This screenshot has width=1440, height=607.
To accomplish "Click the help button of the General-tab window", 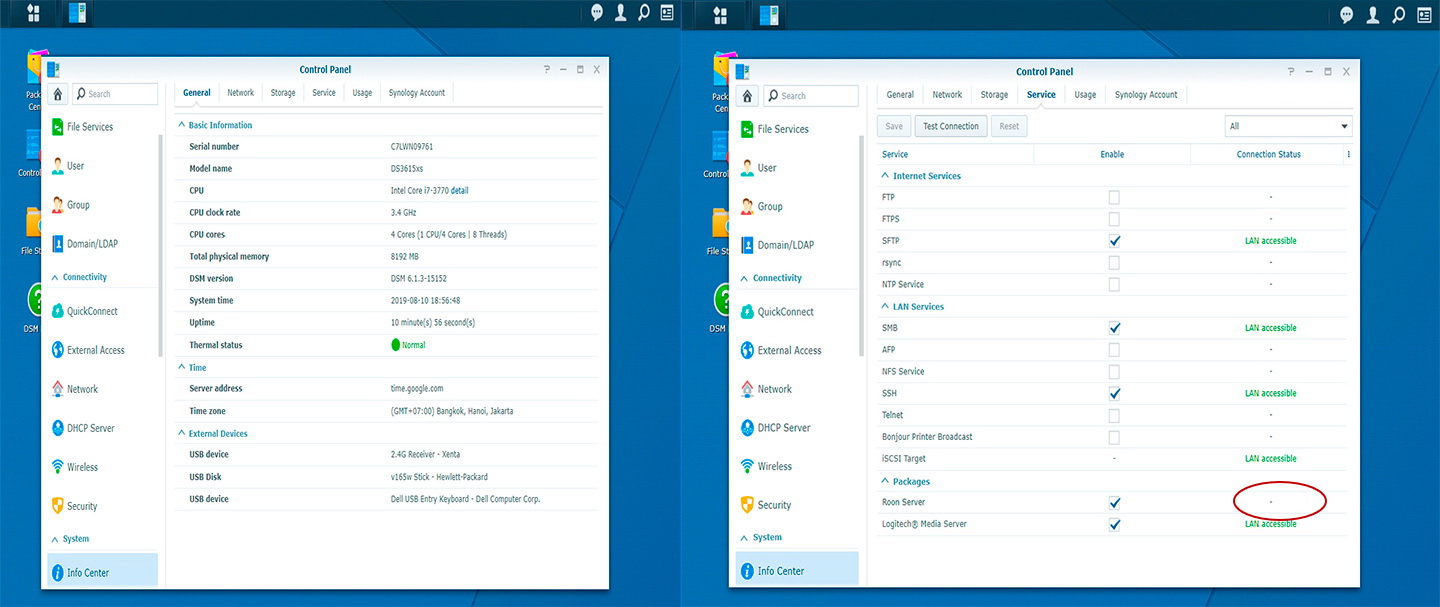I will click(x=547, y=69).
